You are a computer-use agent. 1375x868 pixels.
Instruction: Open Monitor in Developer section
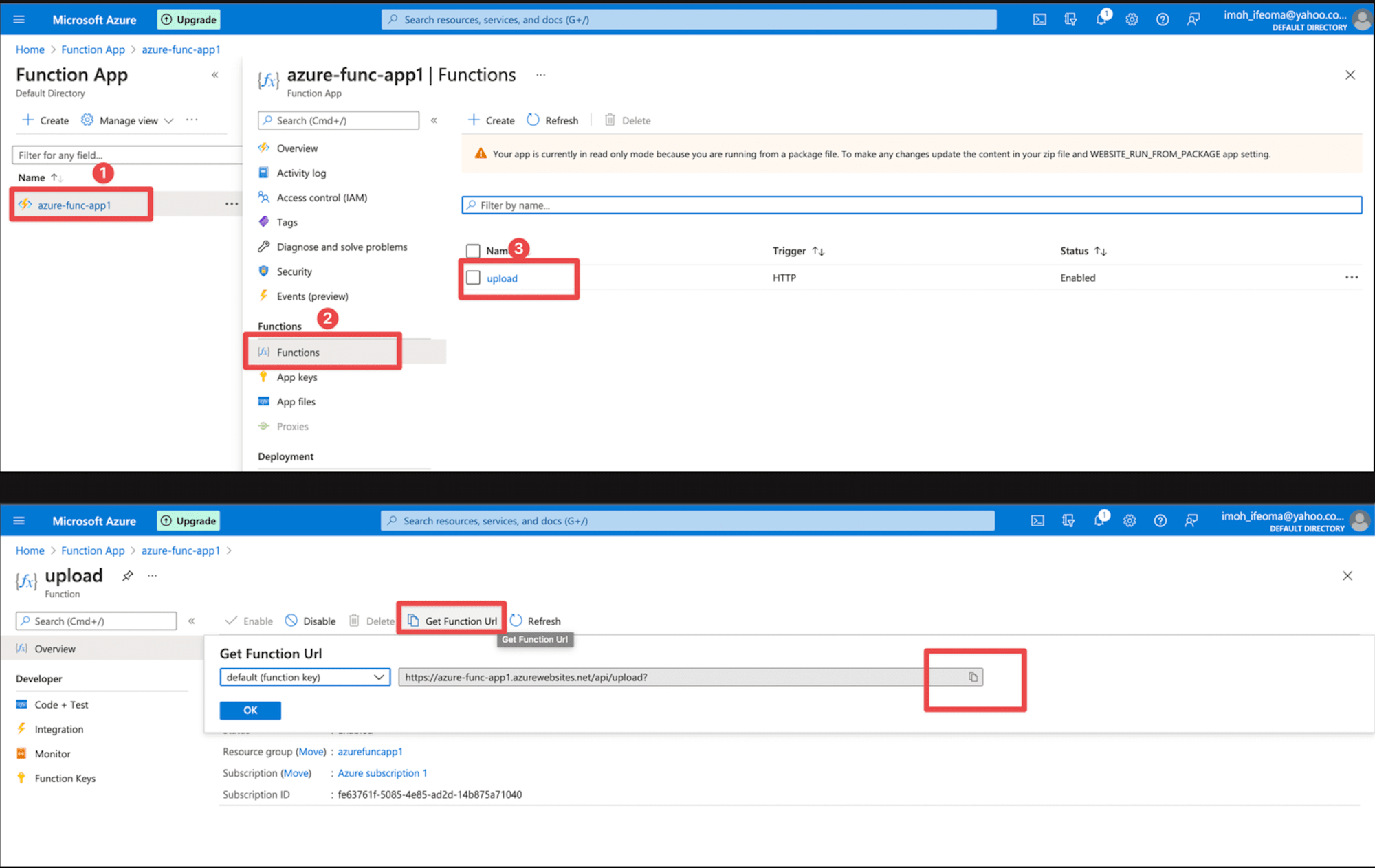pyautogui.click(x=52, y=754)
